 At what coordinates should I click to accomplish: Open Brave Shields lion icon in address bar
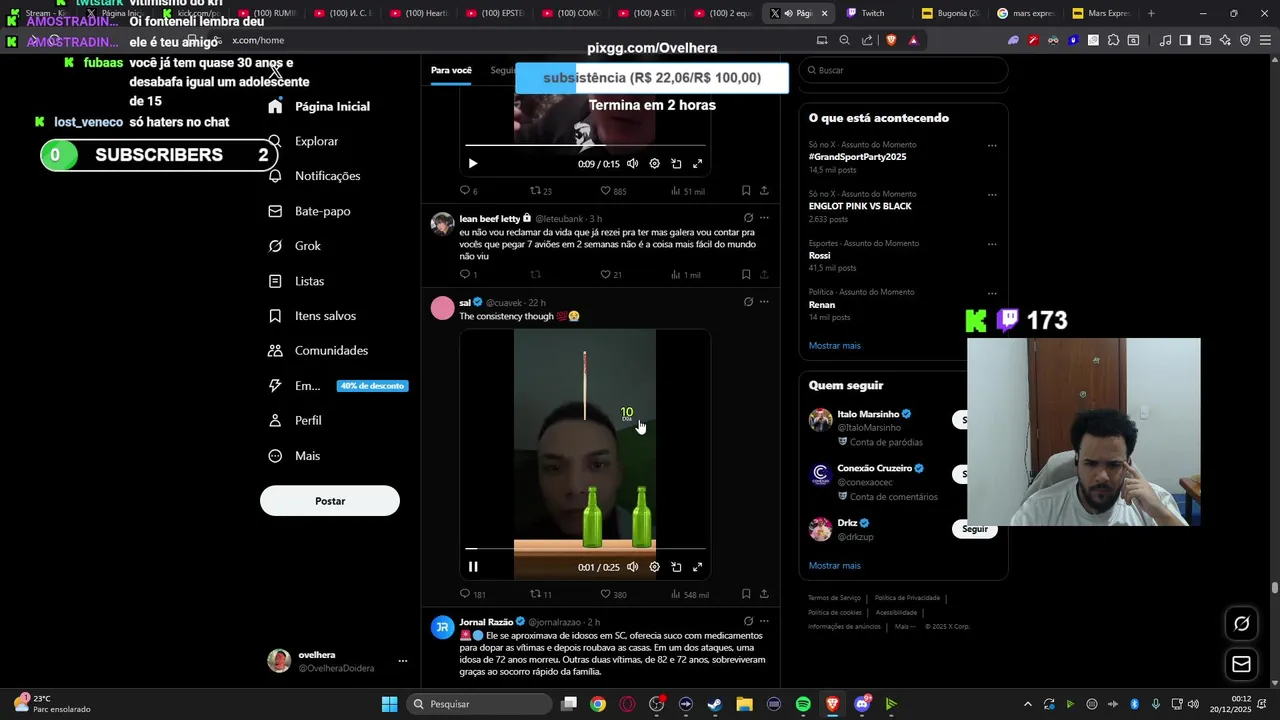[x=891, y=40]
